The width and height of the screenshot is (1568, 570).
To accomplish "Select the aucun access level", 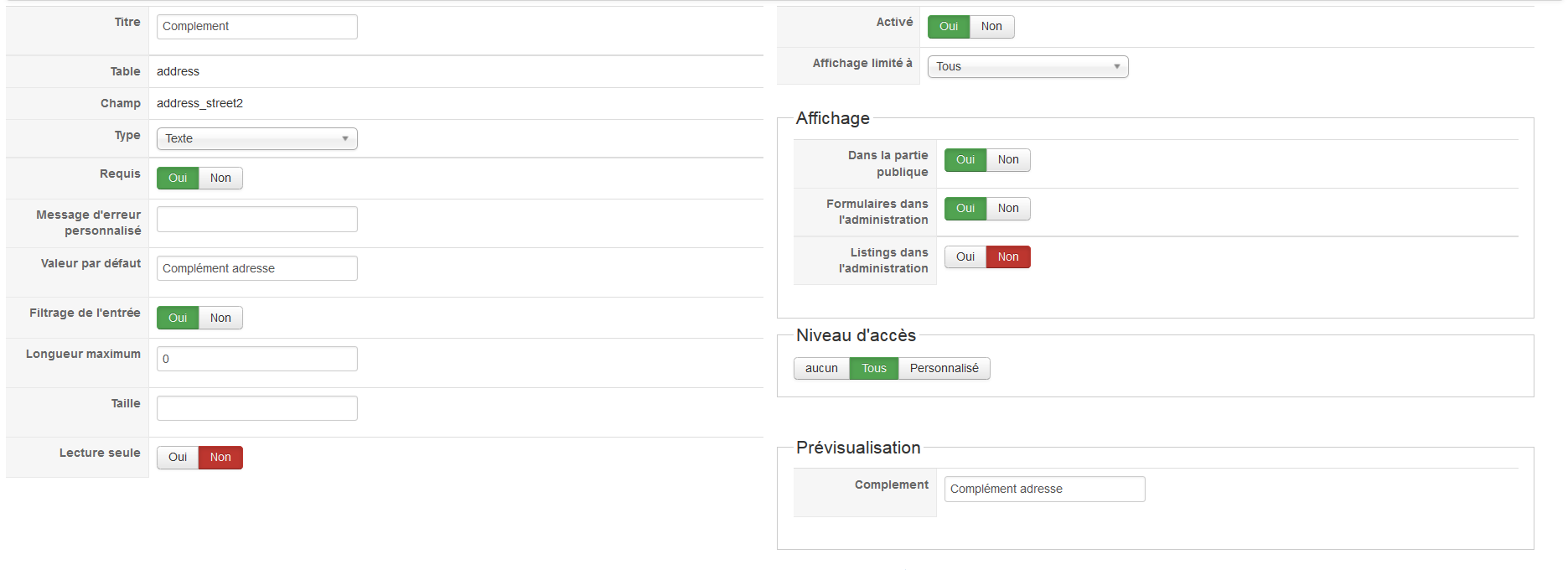I will (821, 368).
